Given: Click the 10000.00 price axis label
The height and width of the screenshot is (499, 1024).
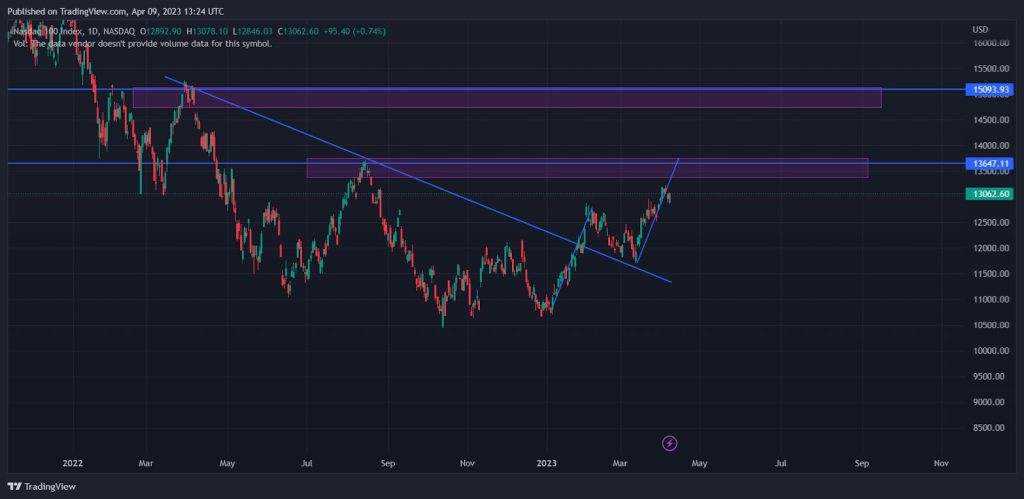Looking at the screenshot, I should pyautogui.click(x=990, y=351).
